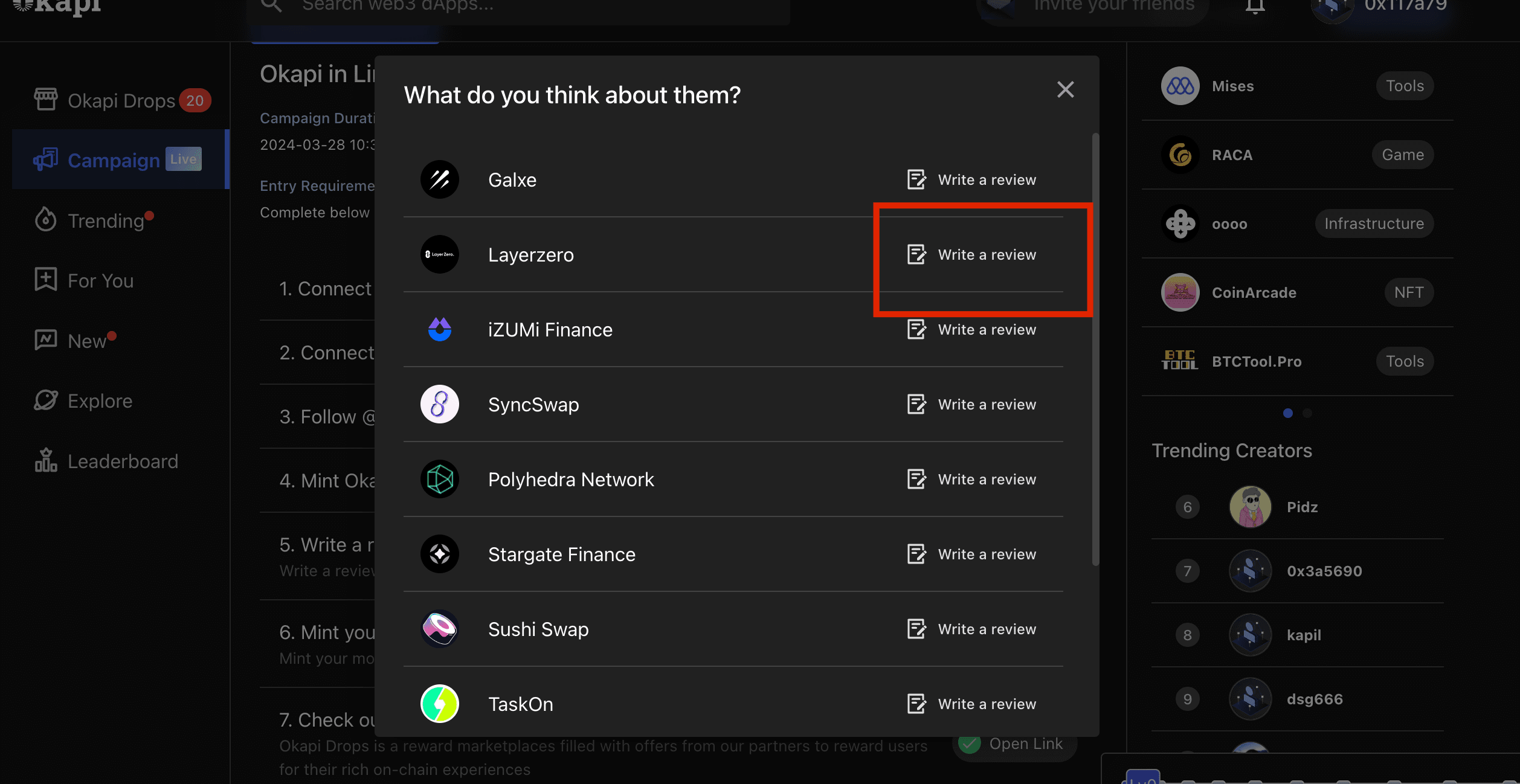This screenshot has width=1520, height=784.
Task: Open the Campaign section in sidebar
Action: 120,159
